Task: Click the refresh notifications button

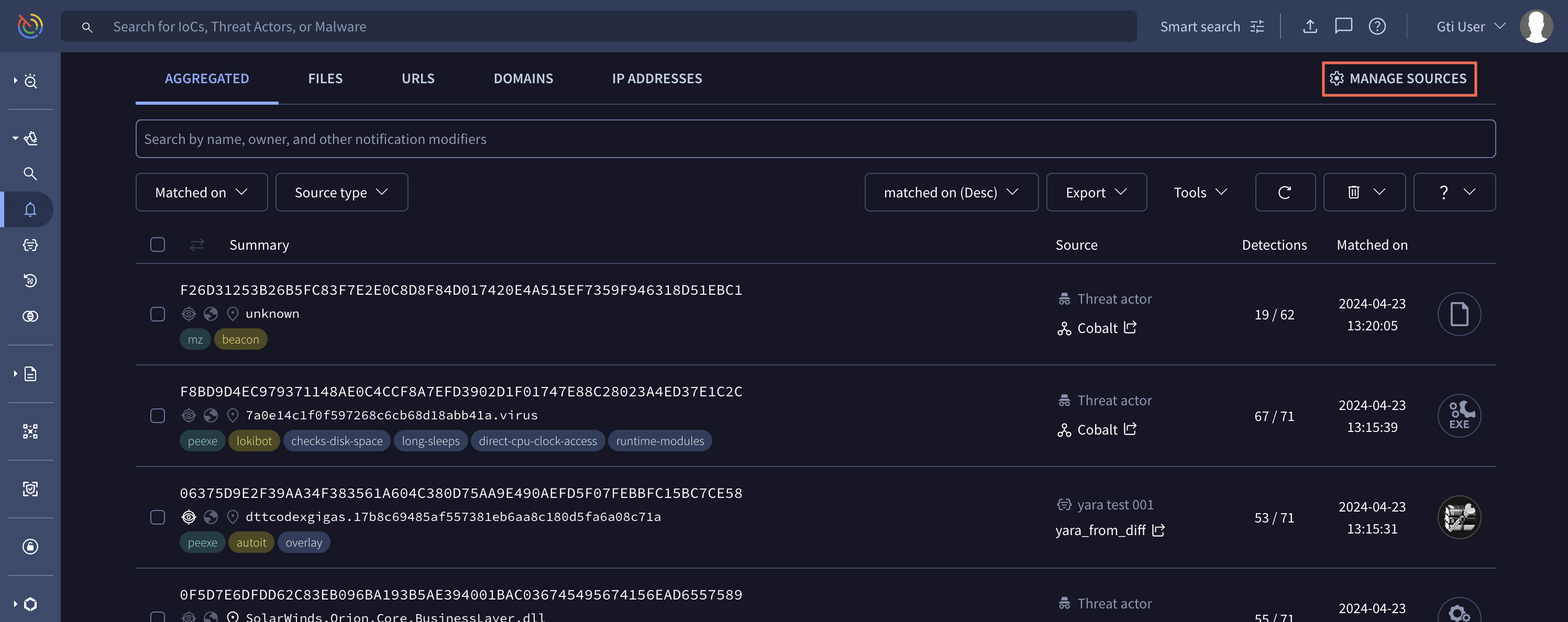Action: click(x=1284, y=192)
